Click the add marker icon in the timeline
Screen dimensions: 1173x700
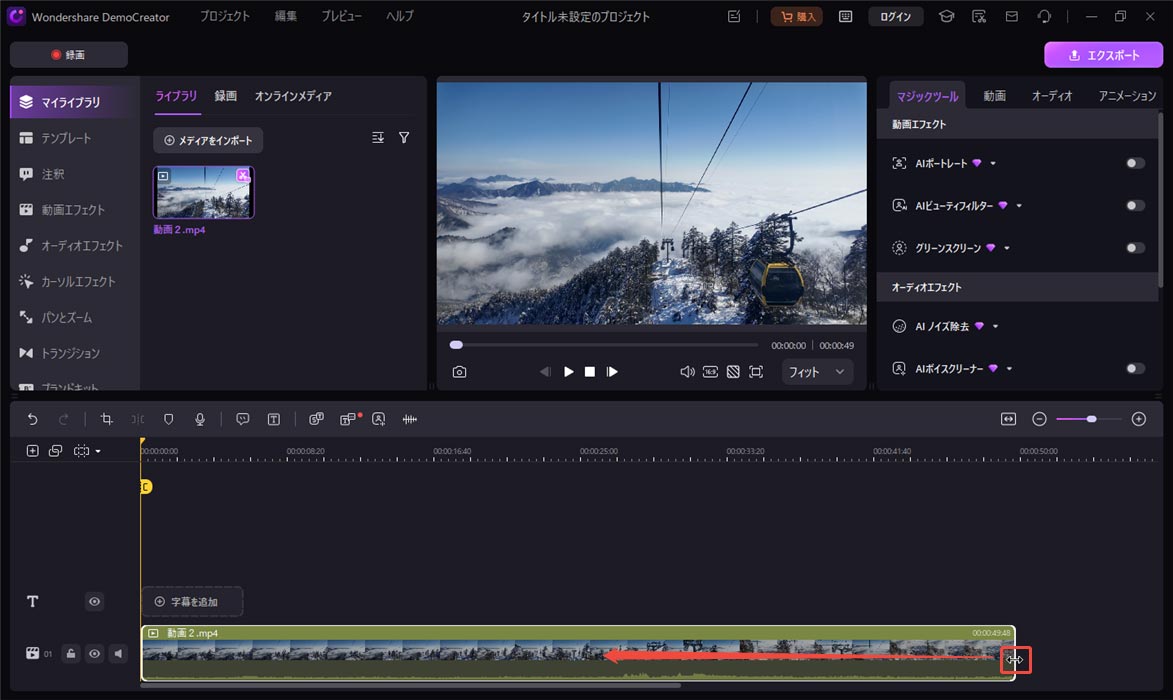point(31,450)
